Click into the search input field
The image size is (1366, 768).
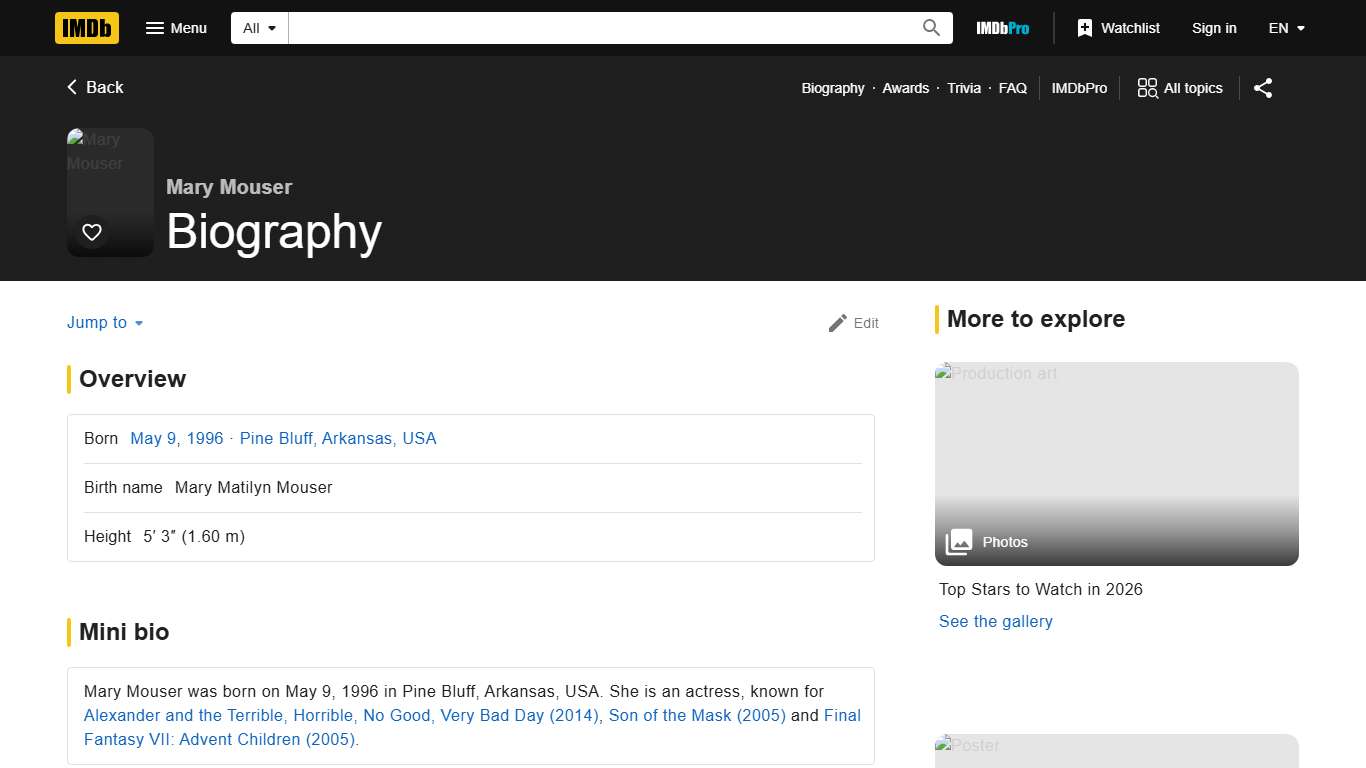coord(600,28)
